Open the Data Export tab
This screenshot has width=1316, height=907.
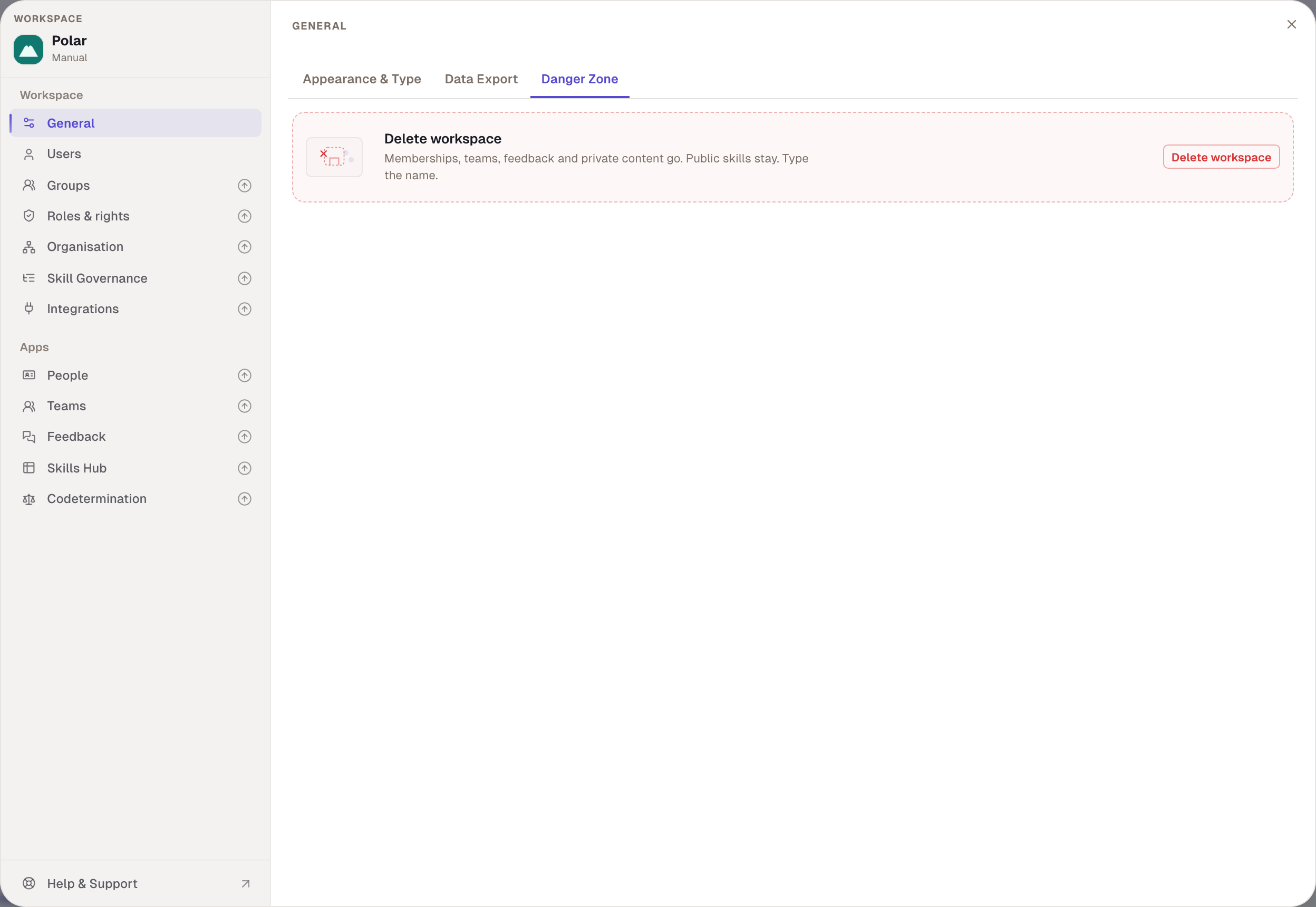tap(481, 79)
